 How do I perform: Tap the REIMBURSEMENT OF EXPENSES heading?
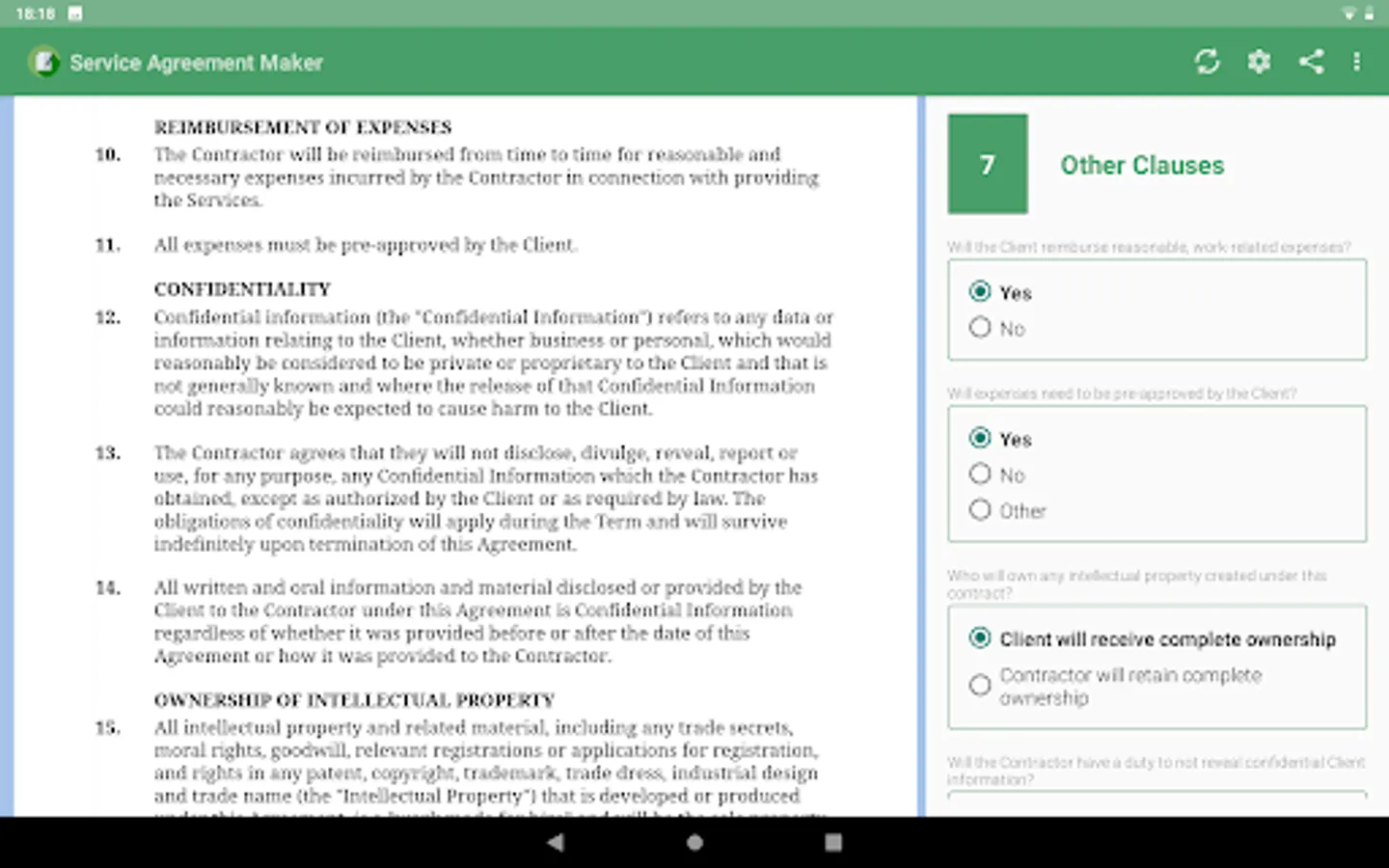[x=303, y=127]
